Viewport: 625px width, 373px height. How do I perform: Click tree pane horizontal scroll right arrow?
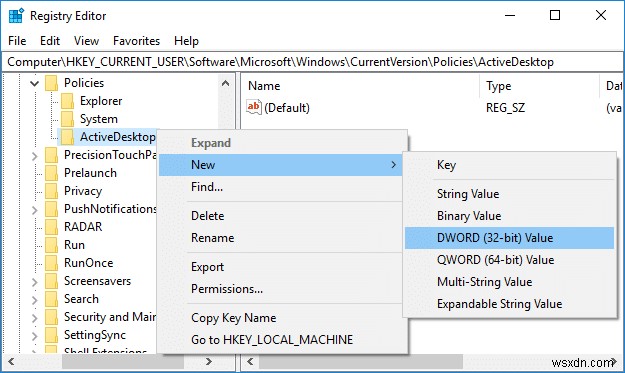208,361
